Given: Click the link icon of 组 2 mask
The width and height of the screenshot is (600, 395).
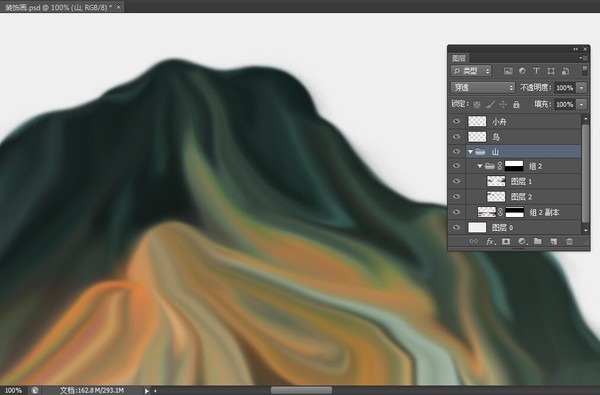Looking at the screenshot, I should 499,166.
